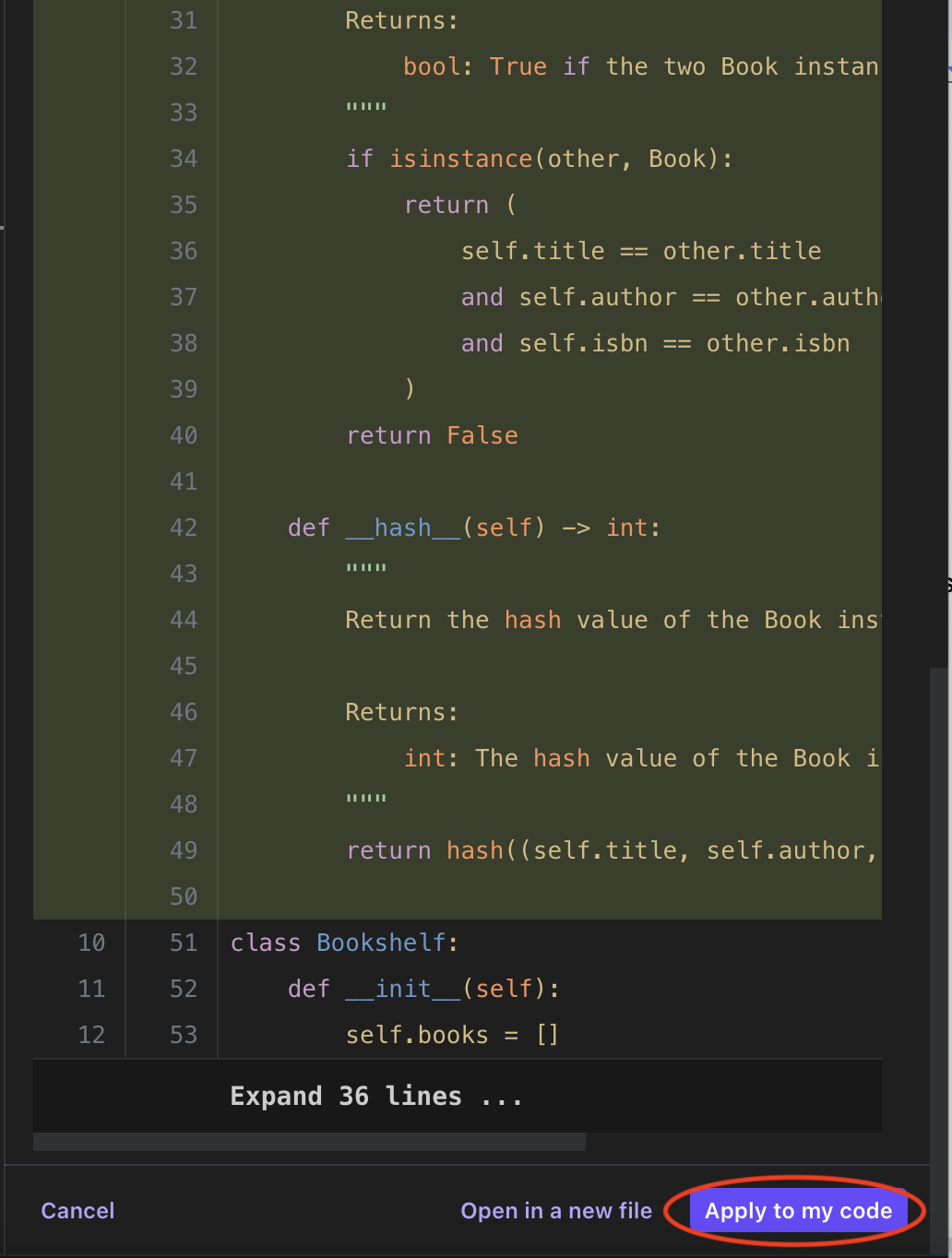Click line 38 'and self.isbn == other.isbn'

[655, 343]
